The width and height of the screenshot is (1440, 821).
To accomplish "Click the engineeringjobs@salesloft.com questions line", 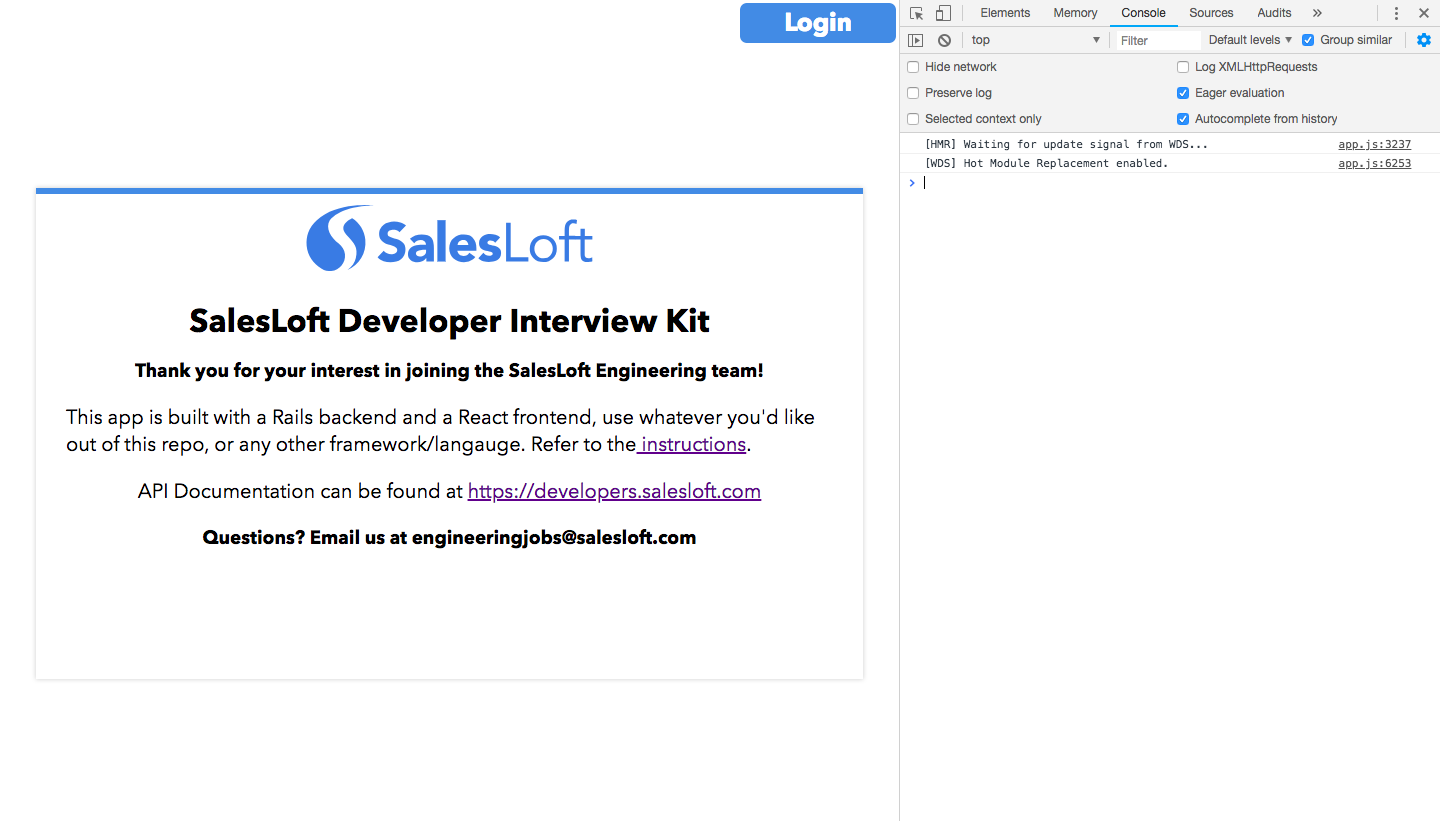I will click(x=449, y=537).
